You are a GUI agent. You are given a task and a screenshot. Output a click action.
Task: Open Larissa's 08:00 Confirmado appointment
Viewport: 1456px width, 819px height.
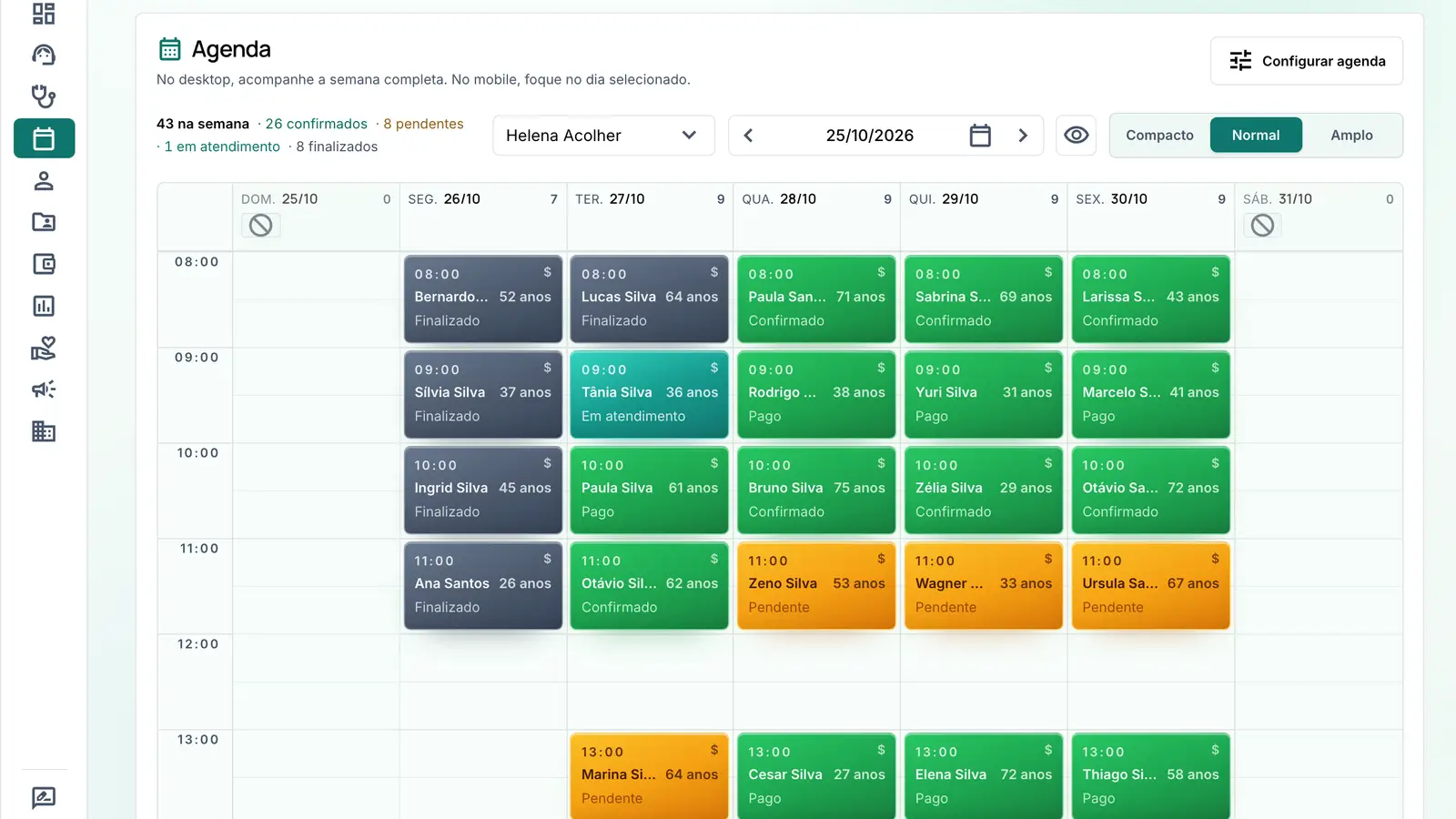pos(1151,299)
